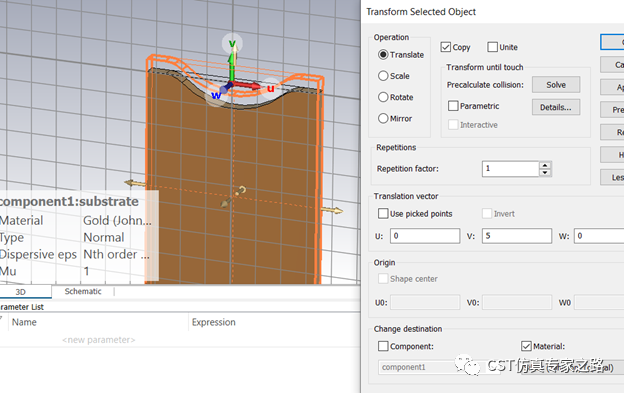Click the Solve button
The image size is (624, 393).
point(556,85)
